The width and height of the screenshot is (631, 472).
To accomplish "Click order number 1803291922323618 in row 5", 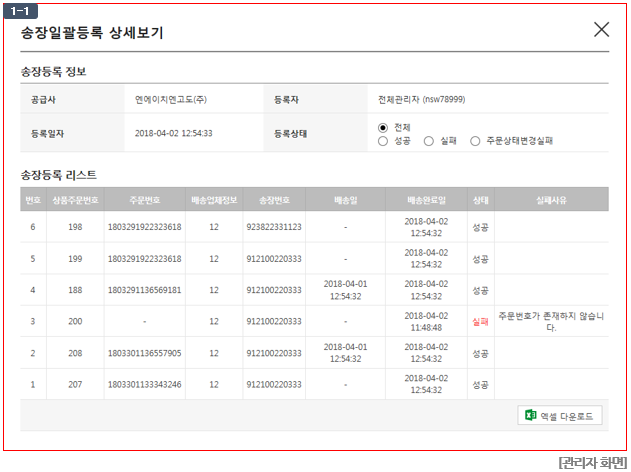I will point(144,259).
